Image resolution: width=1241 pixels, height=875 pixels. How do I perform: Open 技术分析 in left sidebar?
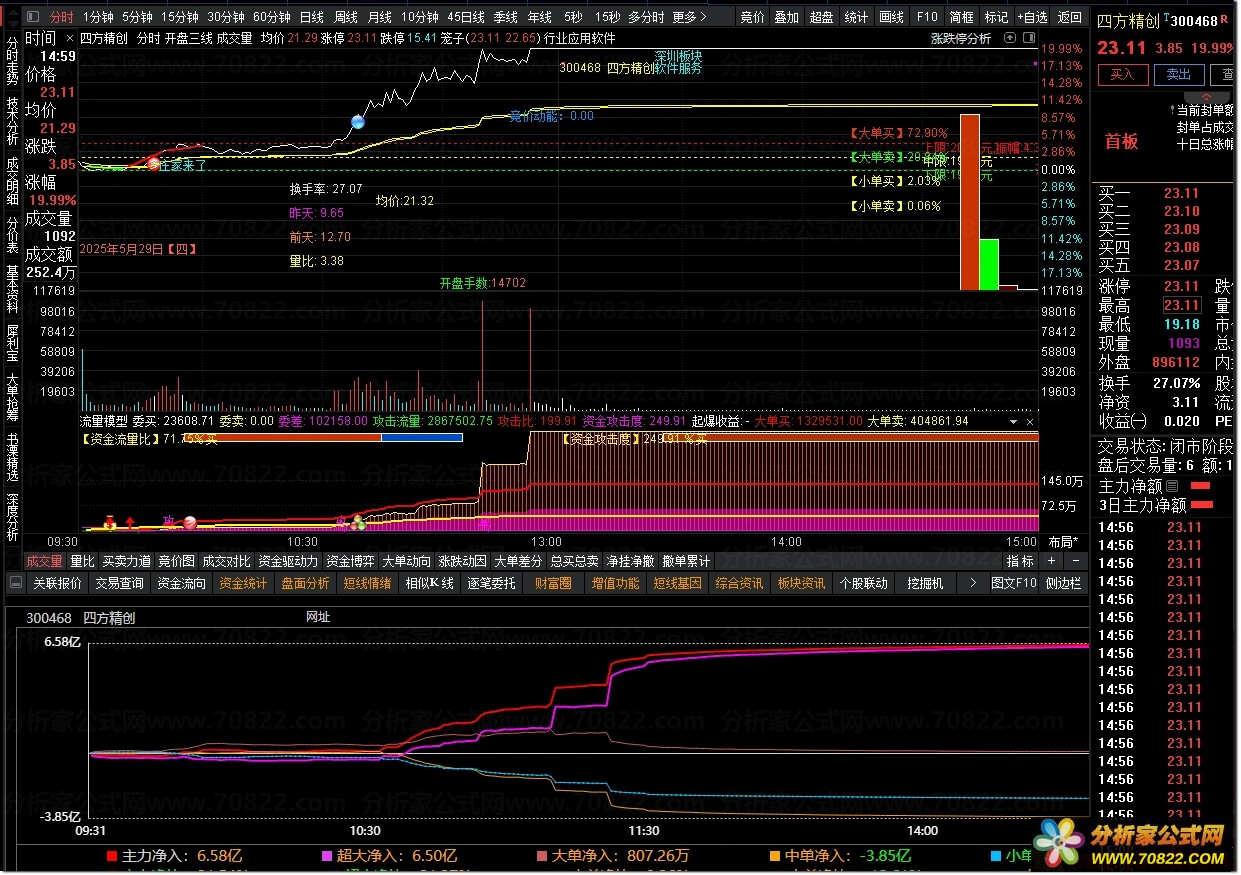12,122
